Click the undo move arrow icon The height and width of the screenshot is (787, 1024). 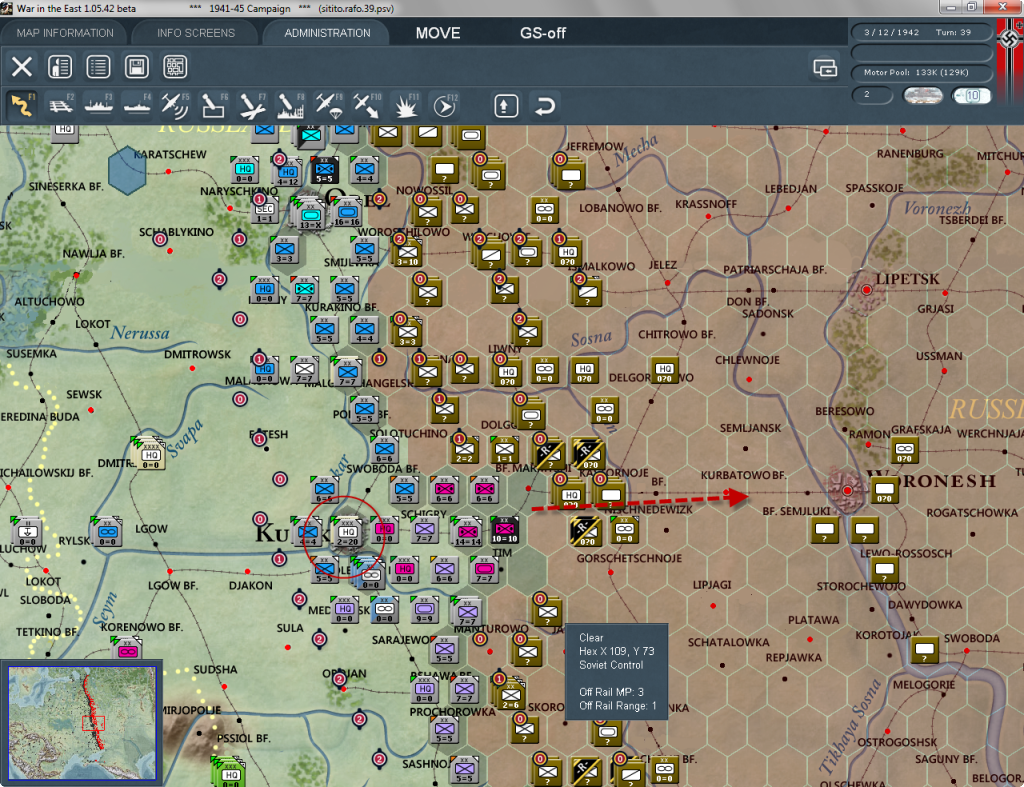(x=545, y=106)
